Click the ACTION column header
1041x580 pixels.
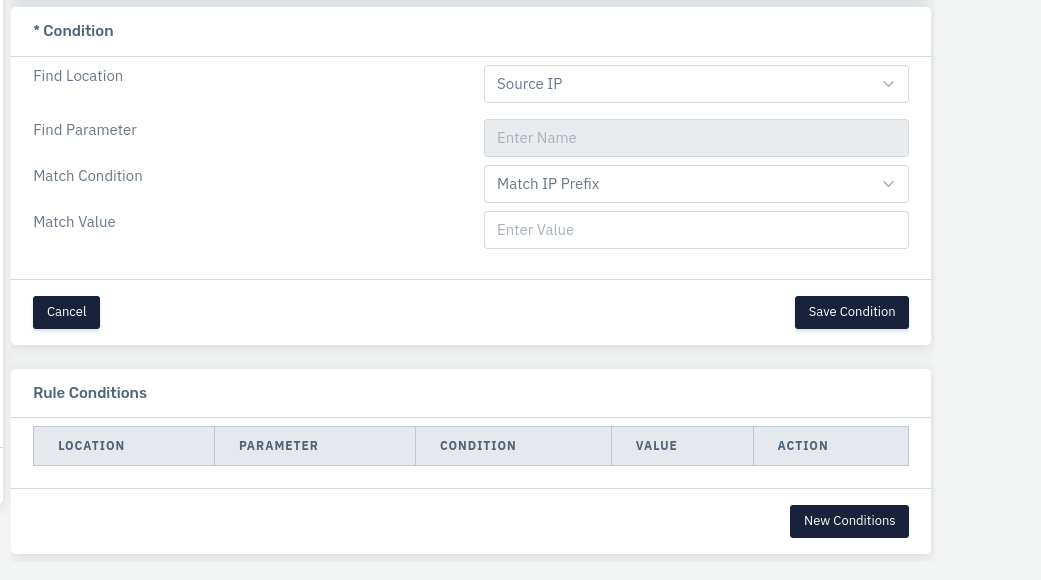coord(803,446)
